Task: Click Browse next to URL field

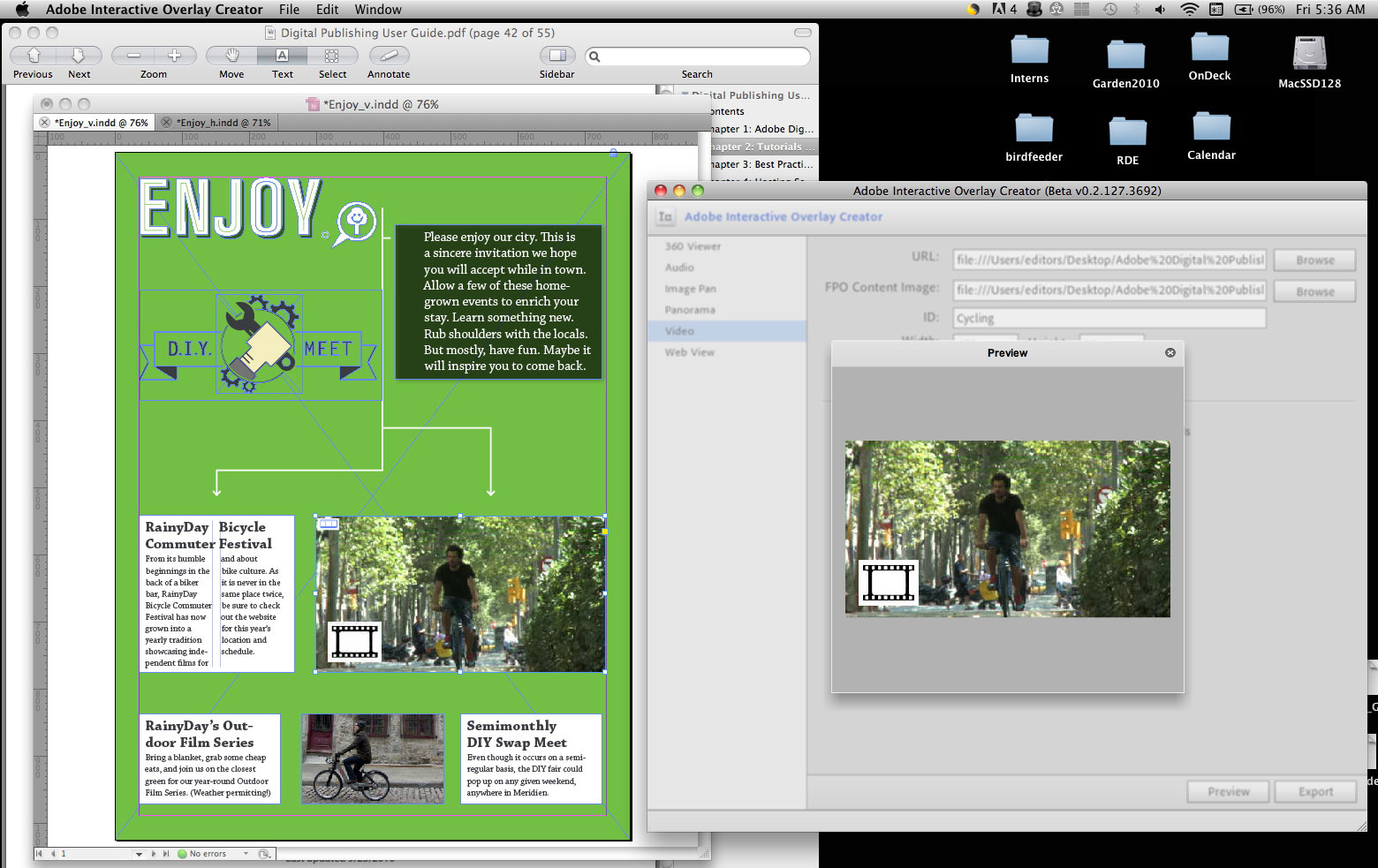Action: tap(1314, 260)
